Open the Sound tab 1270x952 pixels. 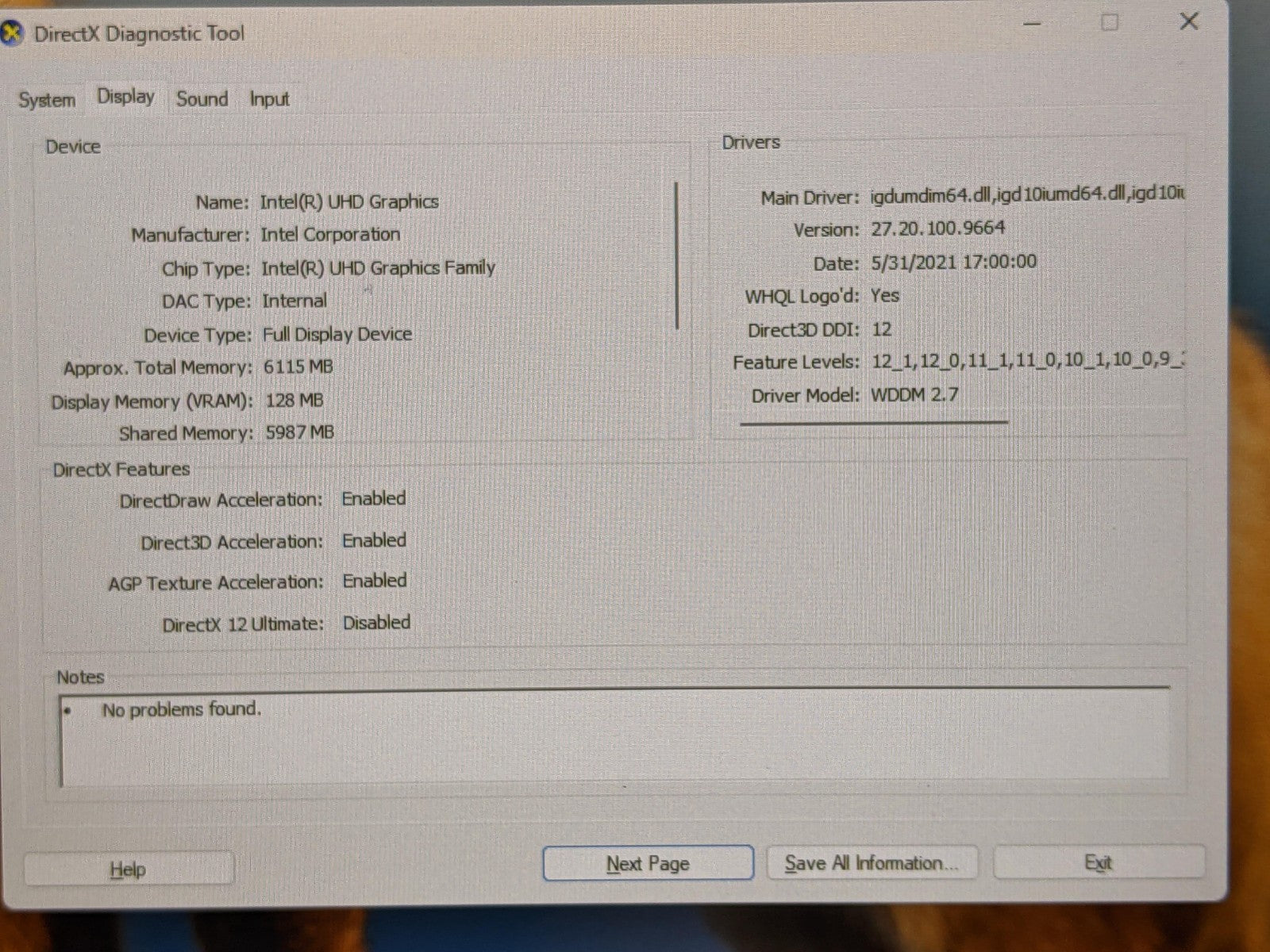pyautogui.click(x=202, y=99)
